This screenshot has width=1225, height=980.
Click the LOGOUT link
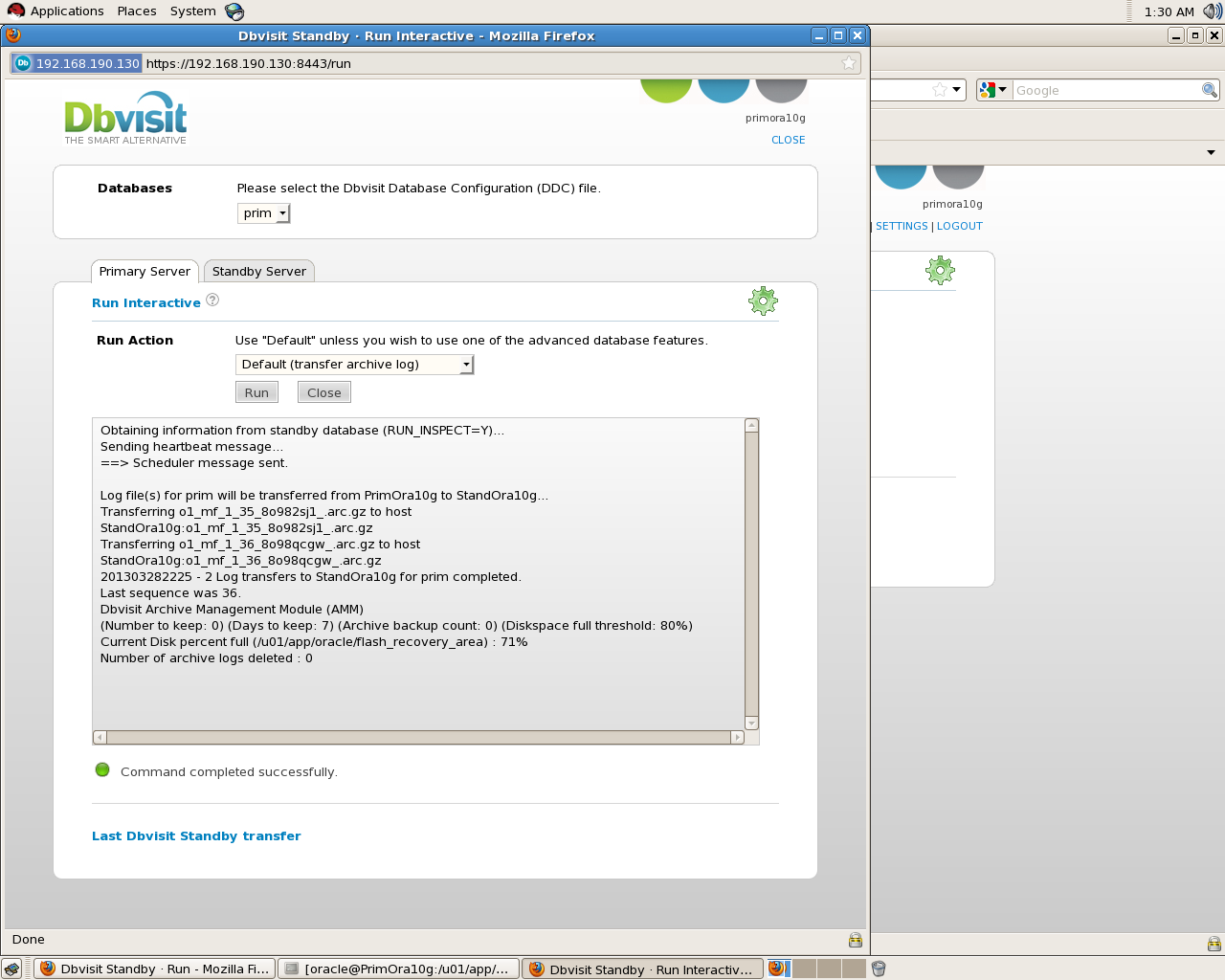pos(959,226)
